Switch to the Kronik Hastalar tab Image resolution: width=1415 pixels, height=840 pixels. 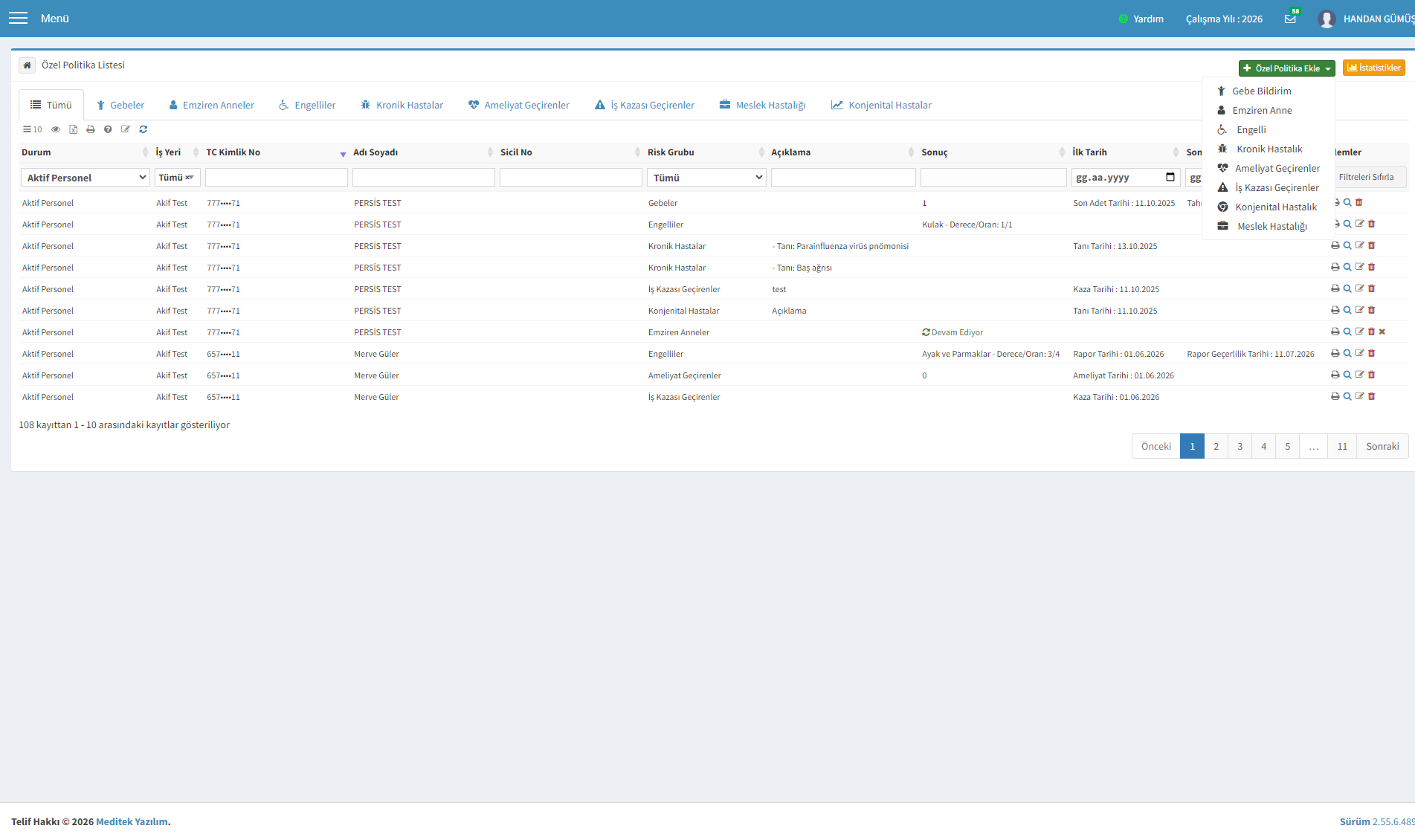pos(402,106)
